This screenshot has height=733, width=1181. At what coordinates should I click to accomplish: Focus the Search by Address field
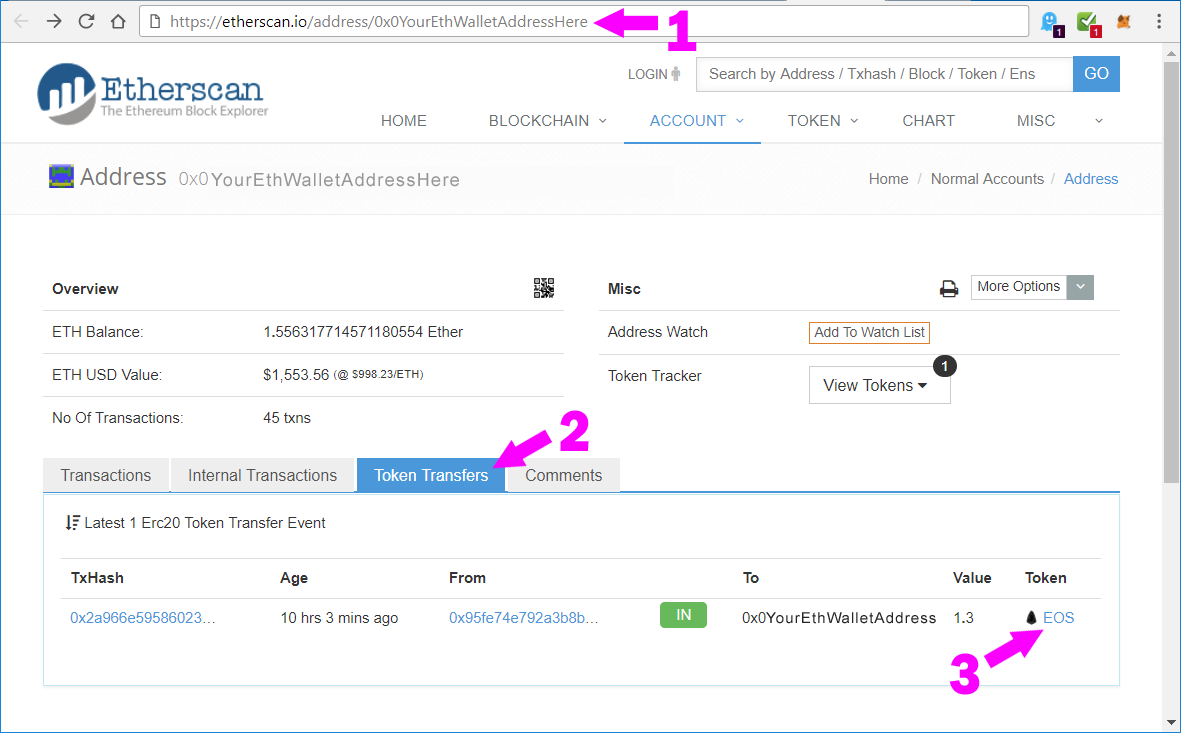884,74
